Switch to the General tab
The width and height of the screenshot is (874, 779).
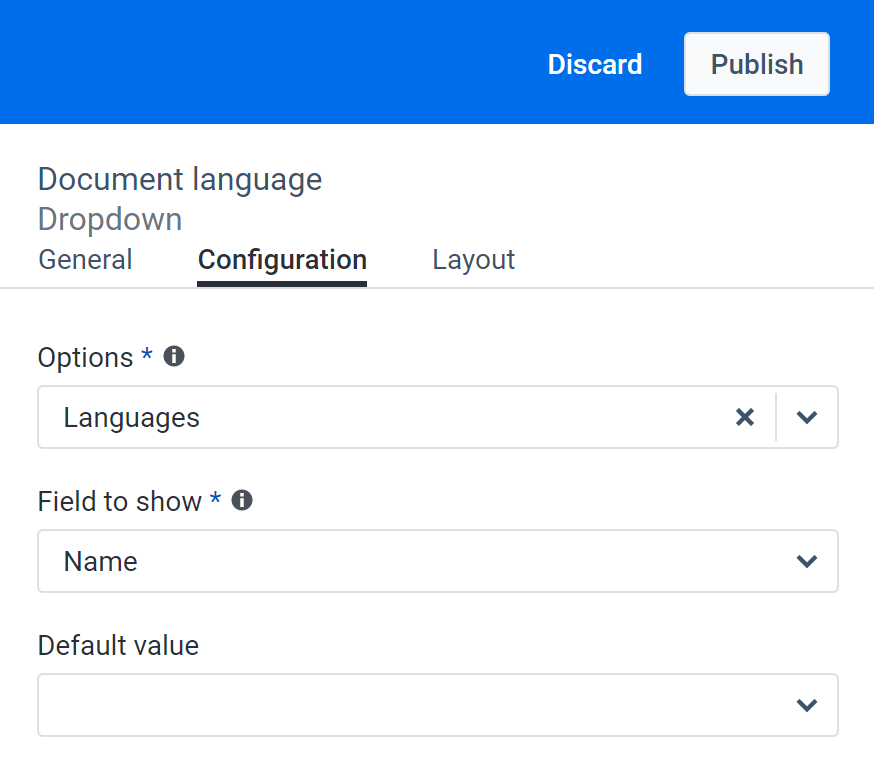[85, 259]
